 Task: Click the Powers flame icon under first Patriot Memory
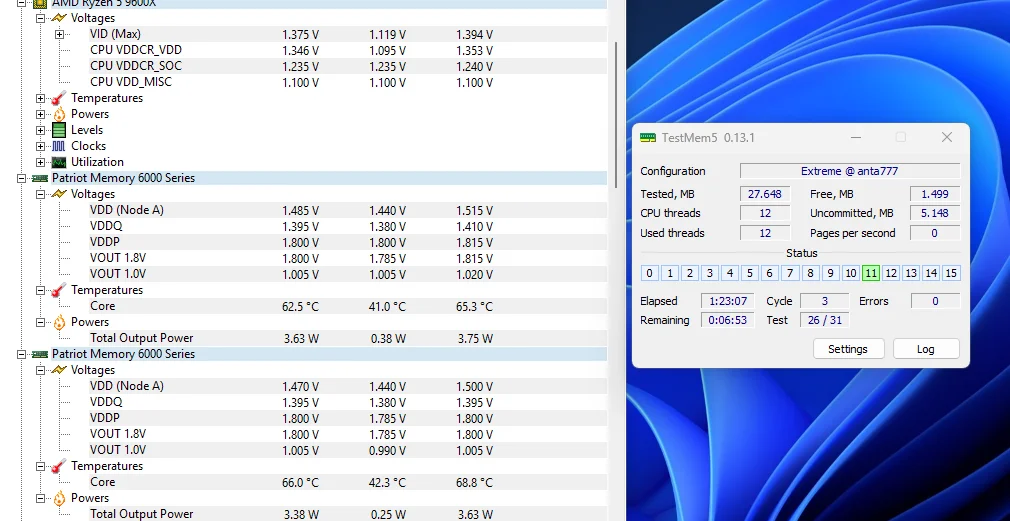pyautogui.click(x=58, y=322)
